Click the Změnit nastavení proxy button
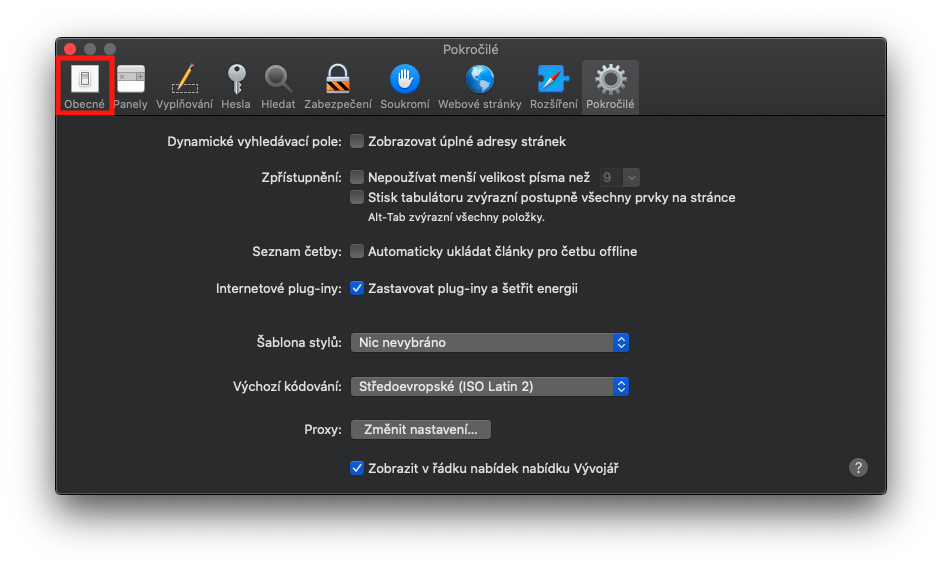 tap(420, 429)
